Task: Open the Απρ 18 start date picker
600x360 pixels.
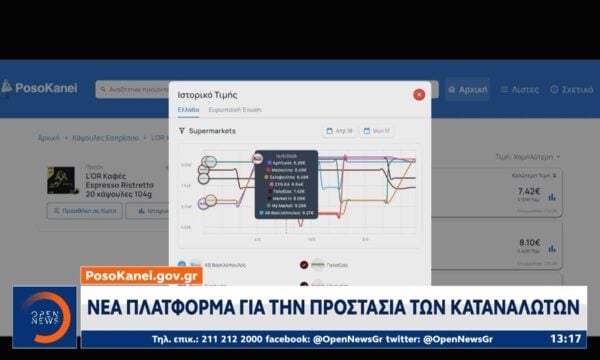Action: (339, 131)
